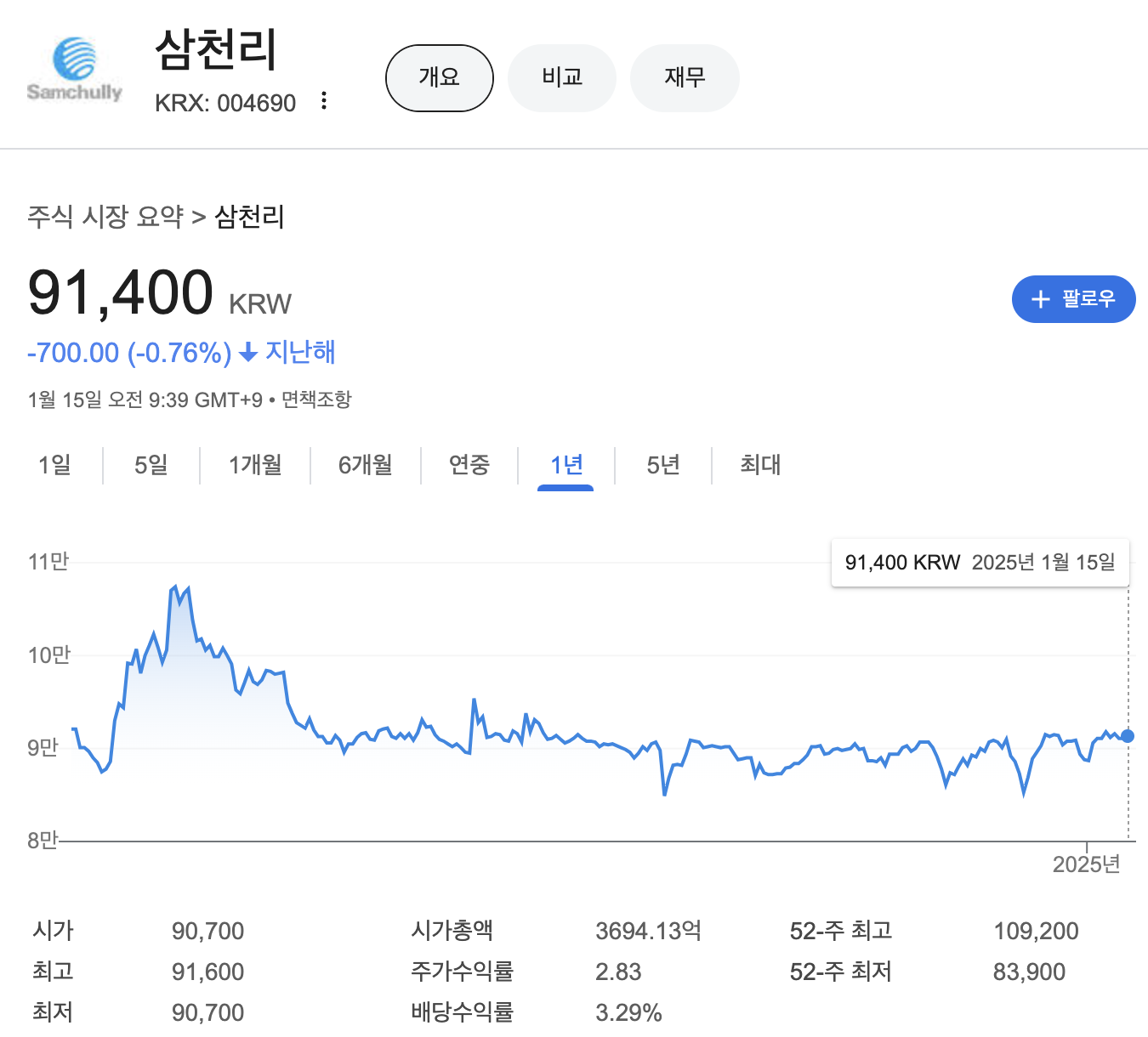Click the 최고 value 91,600
The height and width of the screenshot is (1037, 1148).
pos(208,972)
